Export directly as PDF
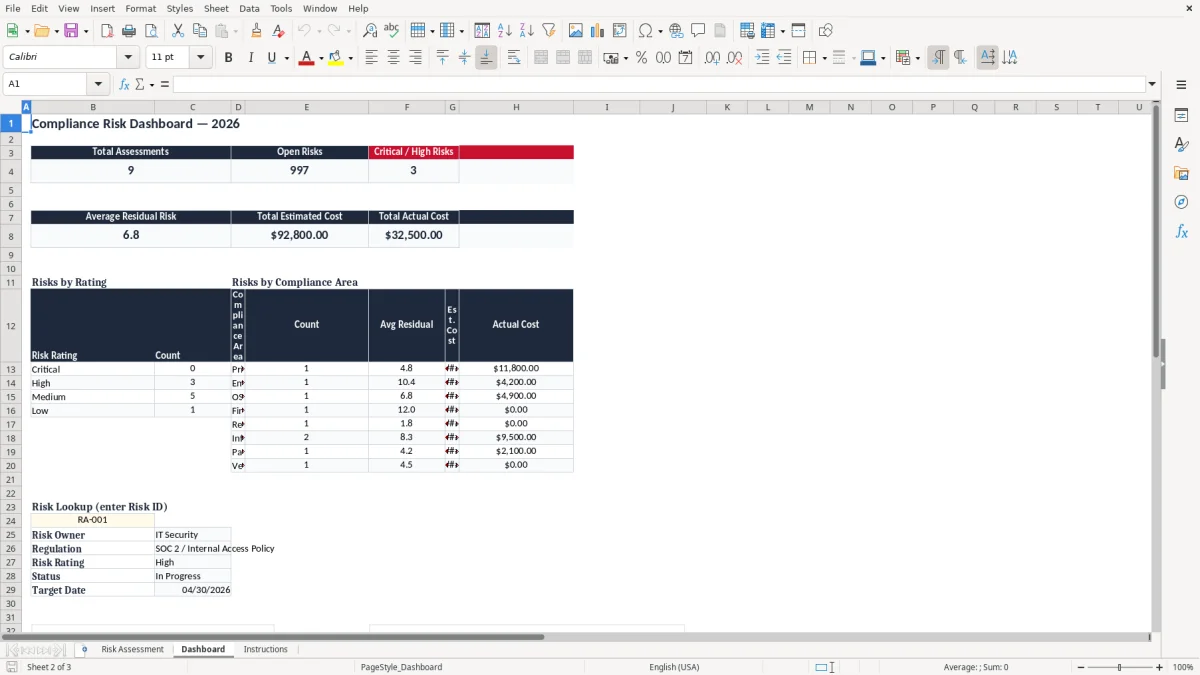 click(x=107, y=31)
